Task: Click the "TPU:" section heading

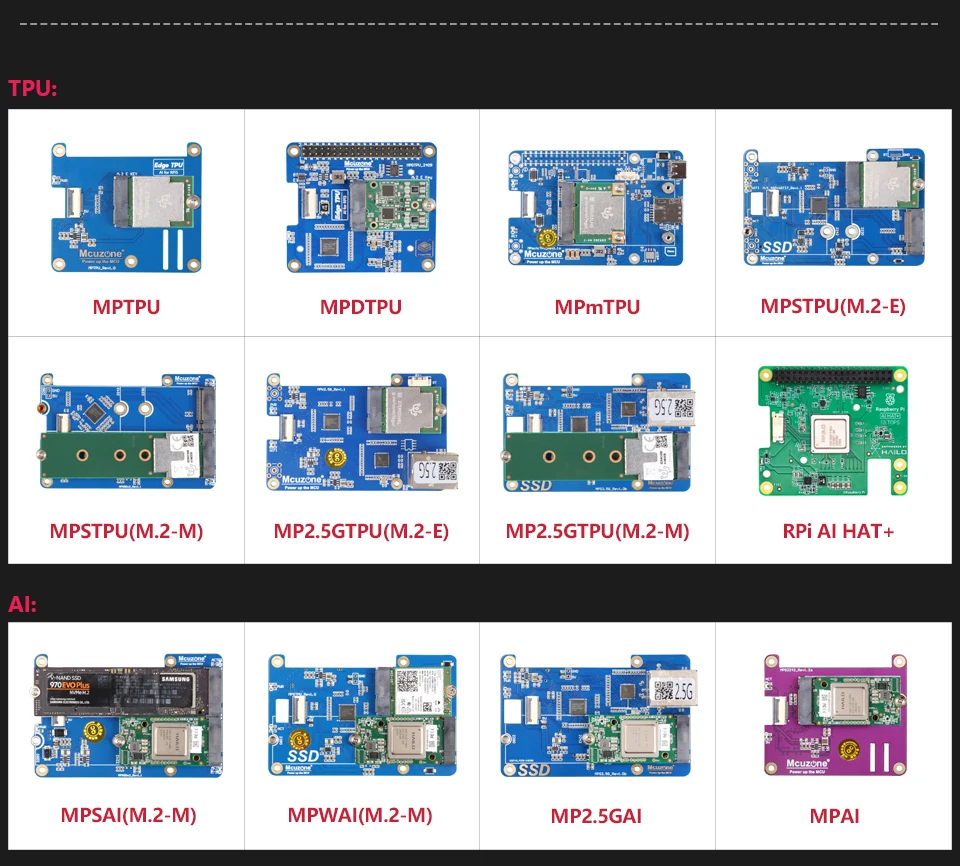Action: [x=33, y=88]
